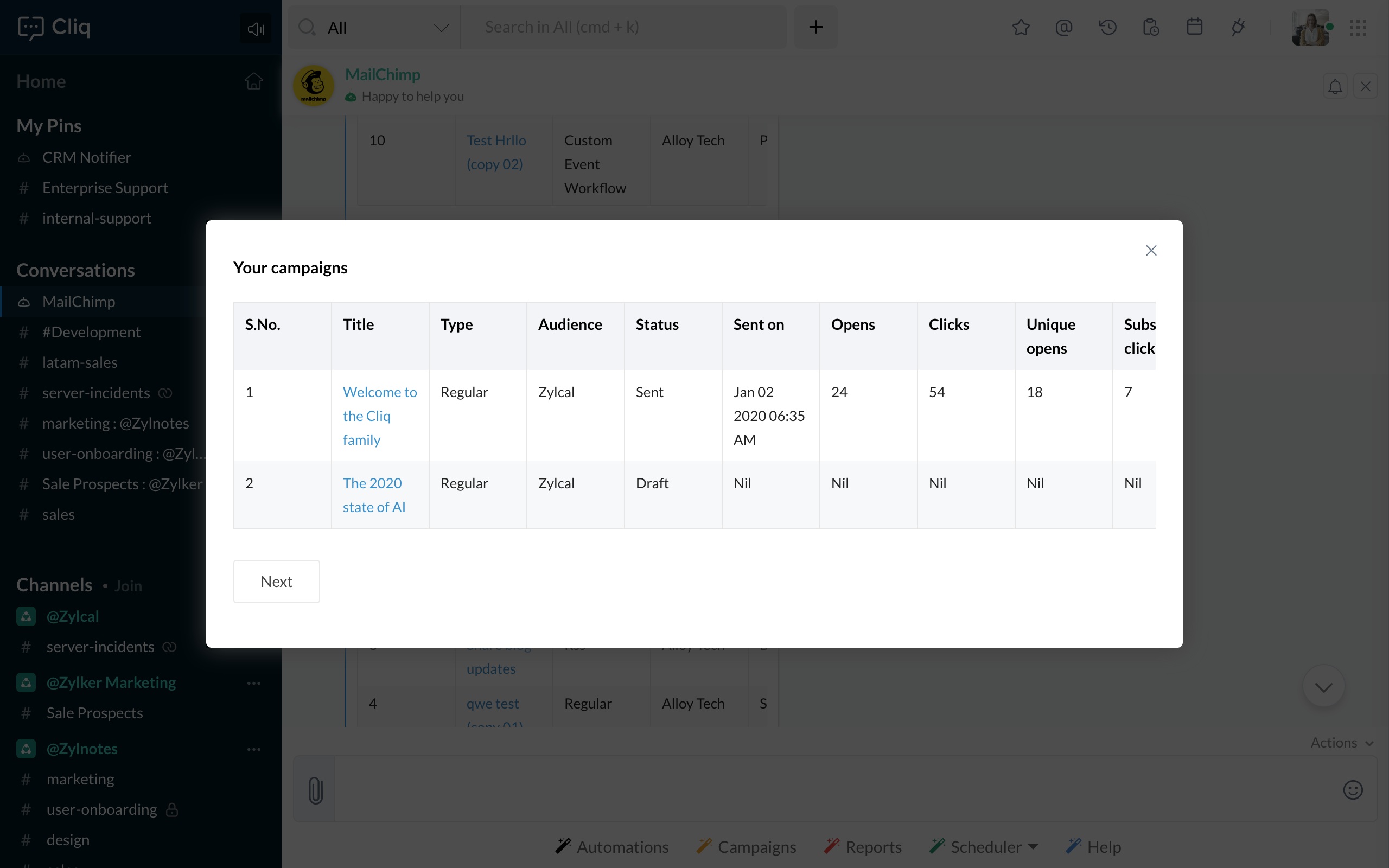Open the calendar icon in top bar
Screen dimensions: 1389x868
(1194, 27)
